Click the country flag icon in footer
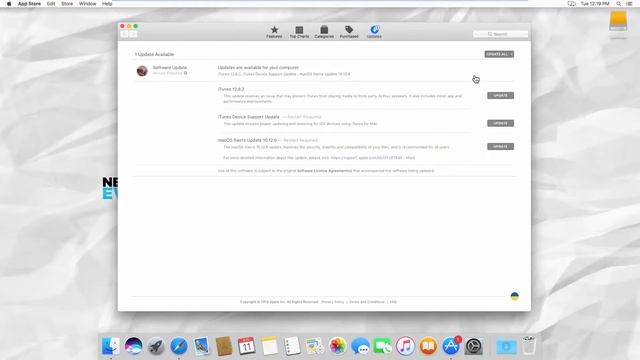Image resolution: width=640 pixels, height=360 pixels. click(515, 296)
